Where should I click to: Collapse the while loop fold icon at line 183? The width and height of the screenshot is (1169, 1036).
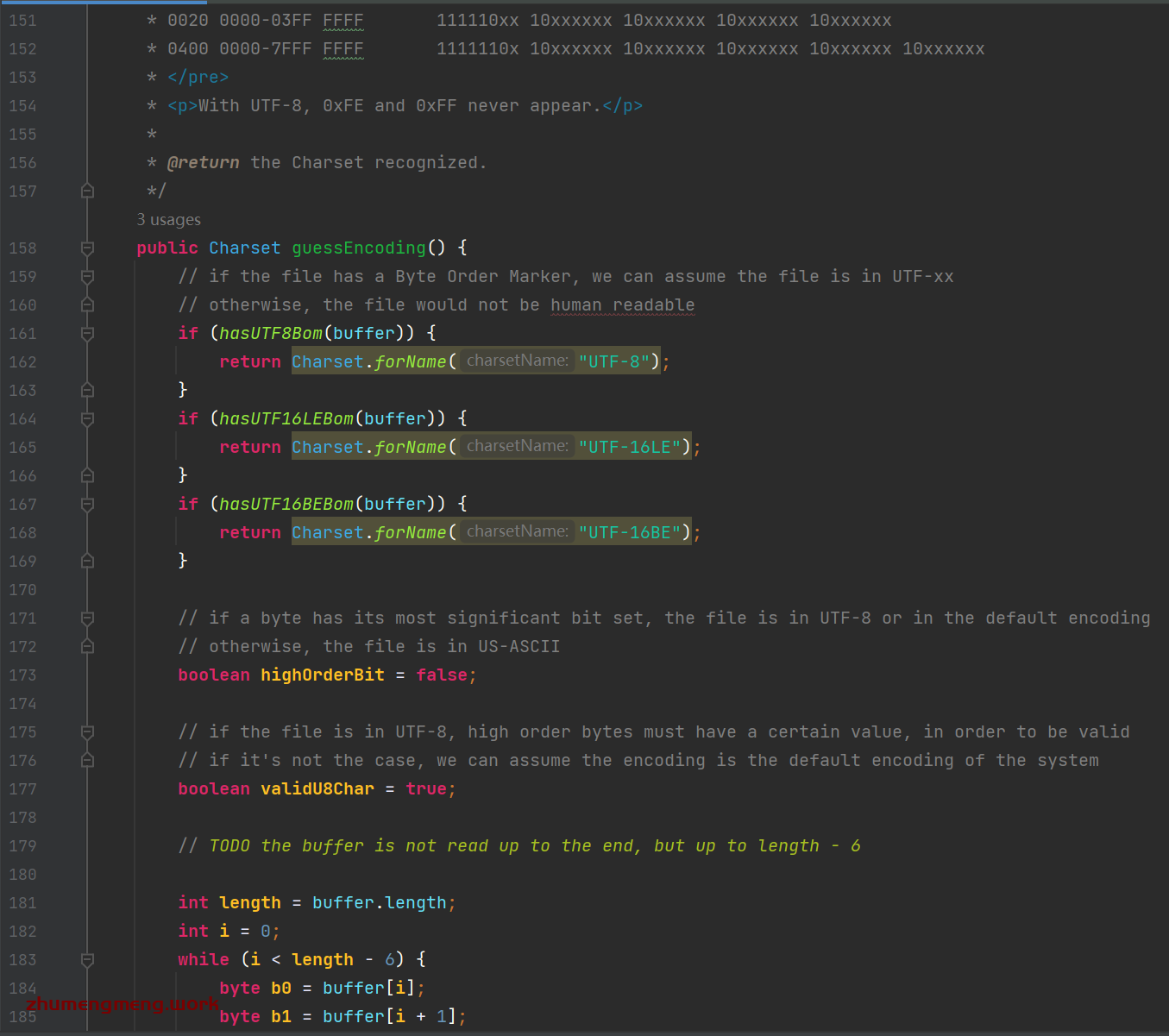click(86, 959)
